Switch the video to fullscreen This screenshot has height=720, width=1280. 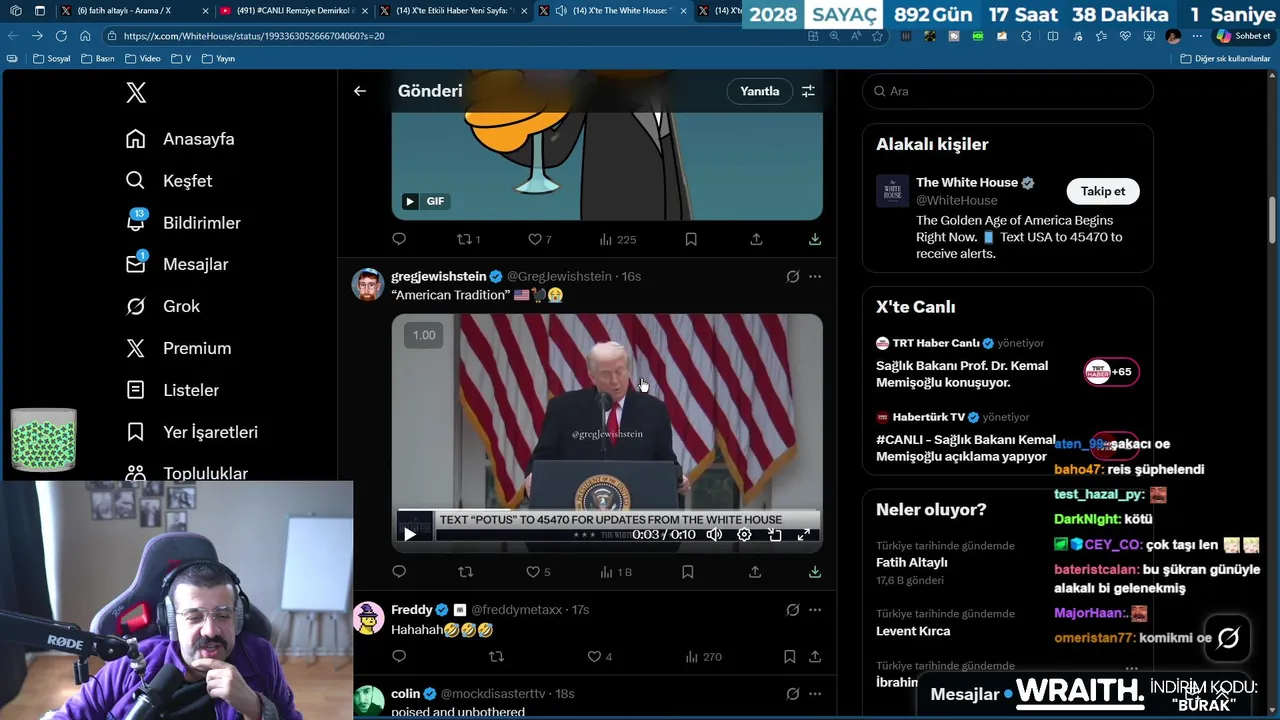(x=803, y=535)
